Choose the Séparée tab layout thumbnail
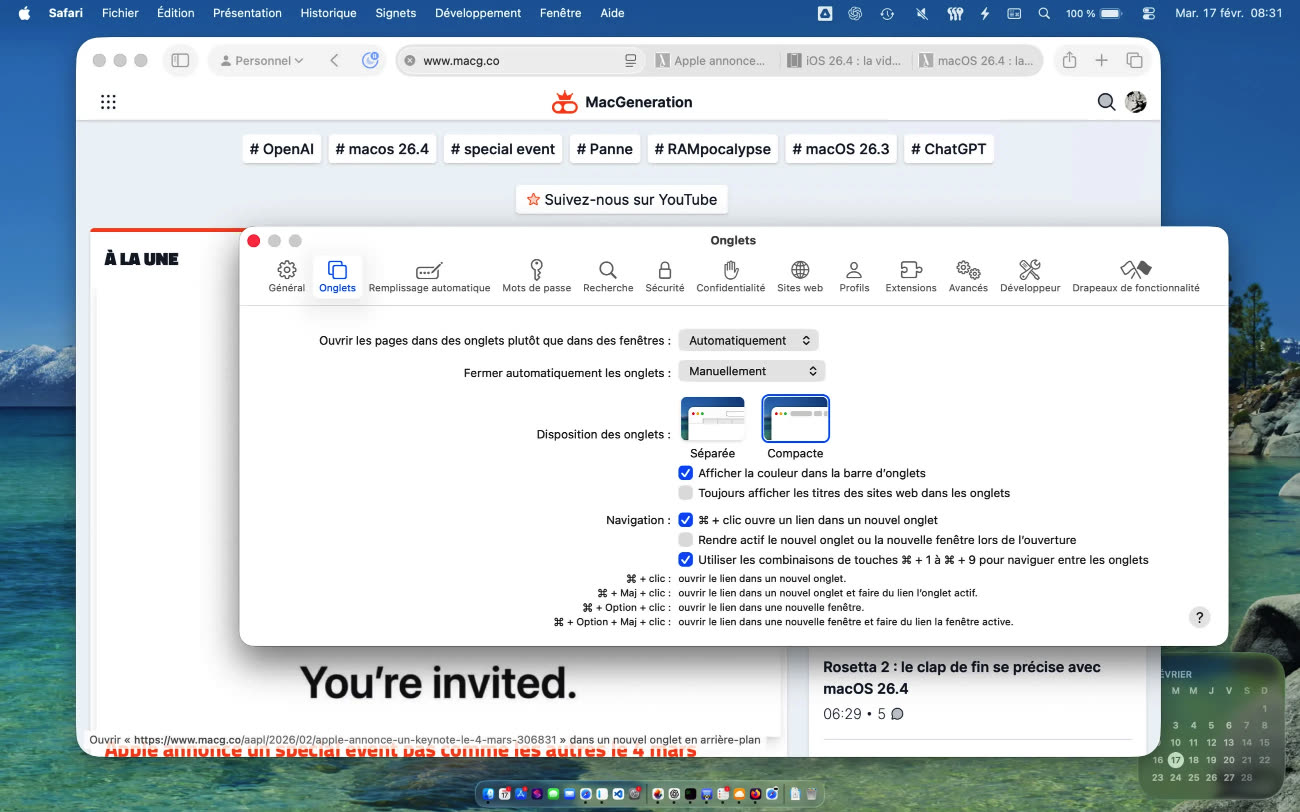This screenshot has height=812, width=1300. pos(713,419)
